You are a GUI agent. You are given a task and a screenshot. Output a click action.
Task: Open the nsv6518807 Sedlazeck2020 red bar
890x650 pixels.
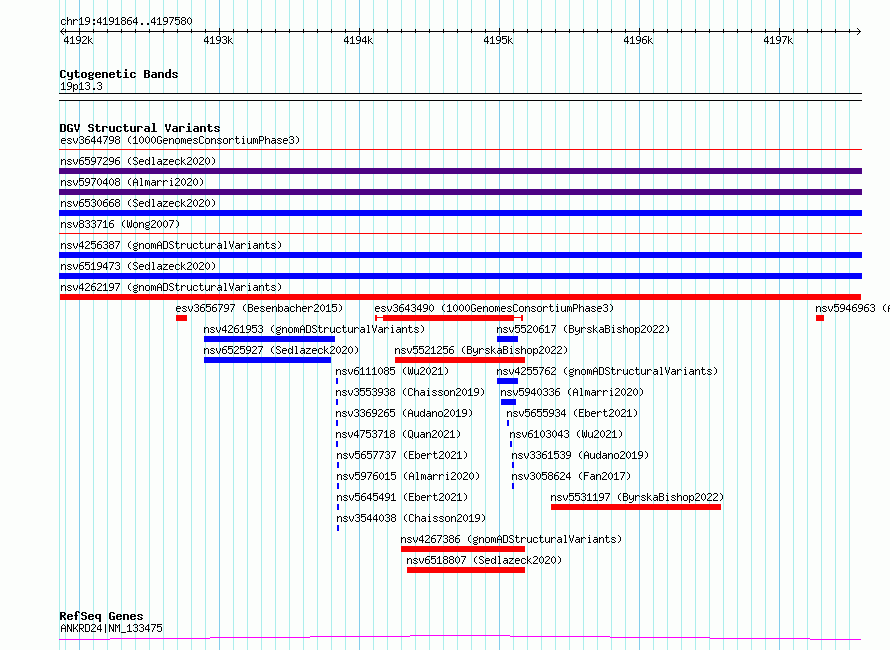[x=466, y=570]
